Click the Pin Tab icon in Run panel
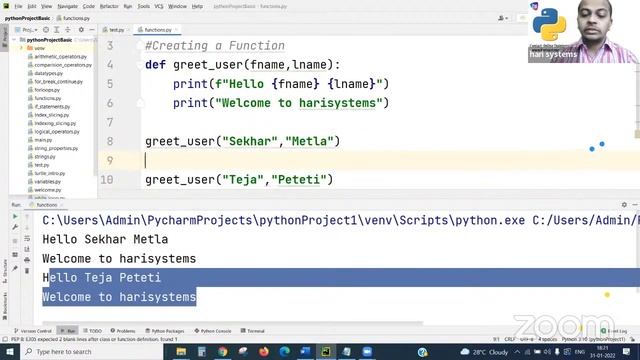 15,268
